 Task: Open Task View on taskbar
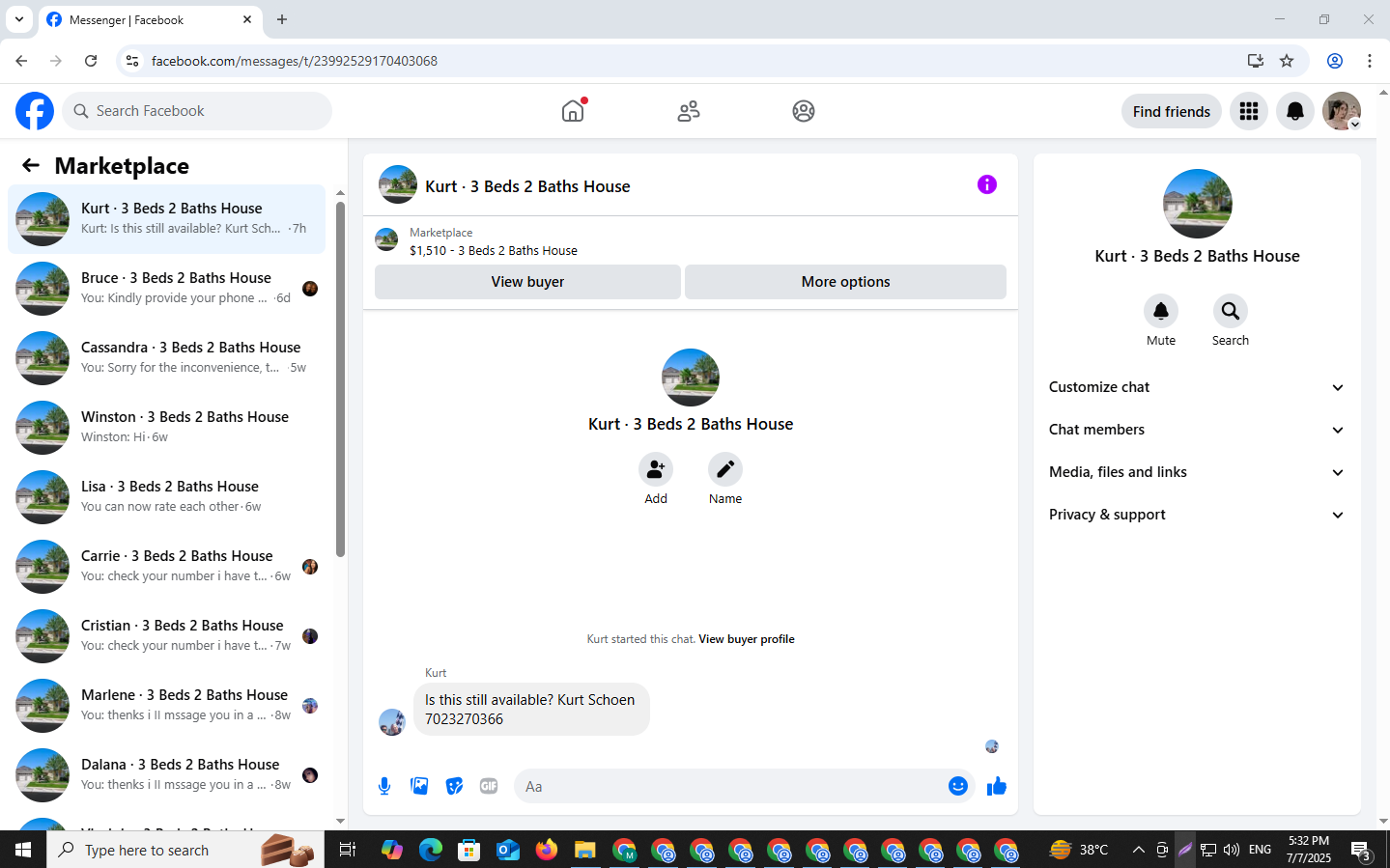click(x=348, y=850)
